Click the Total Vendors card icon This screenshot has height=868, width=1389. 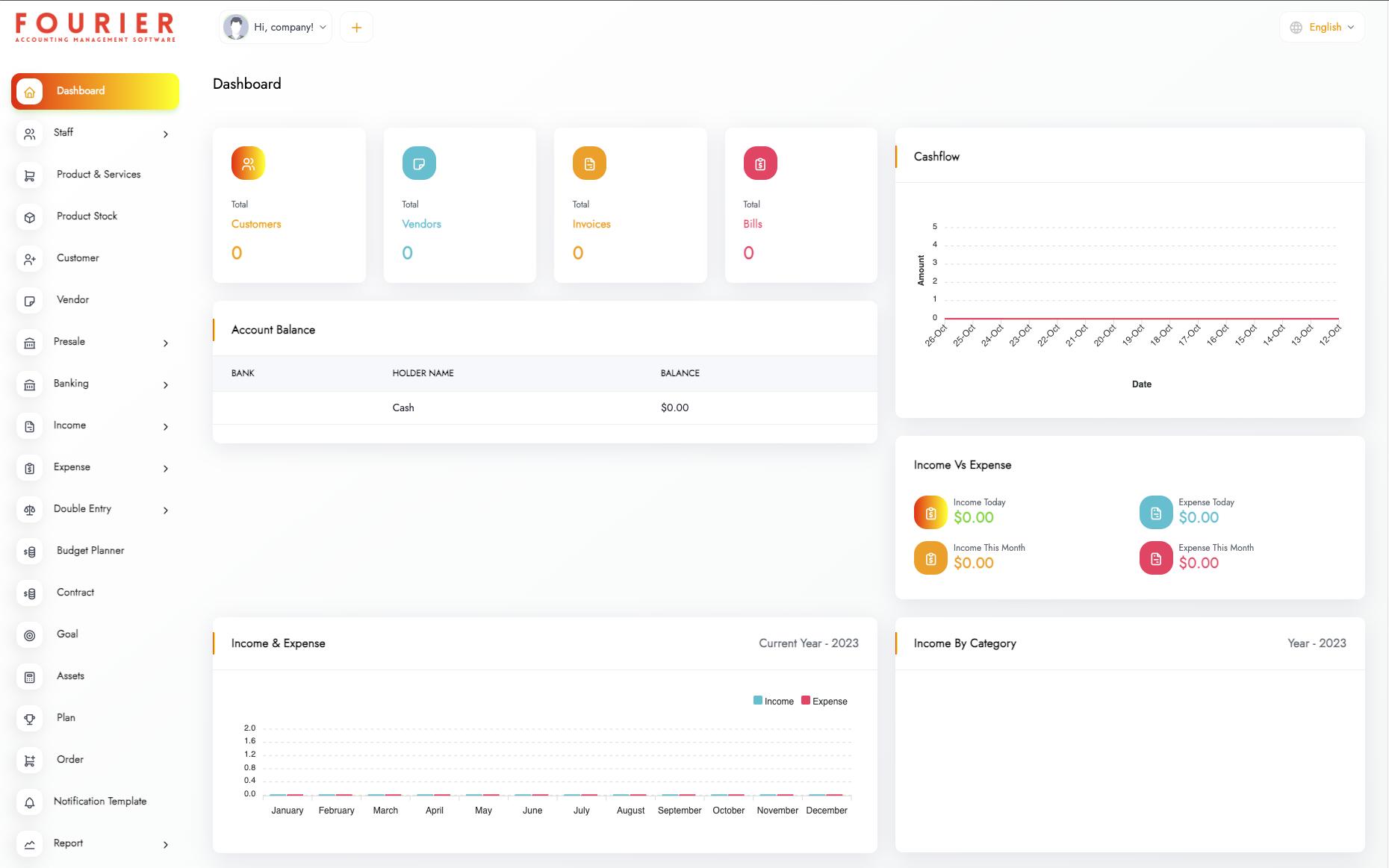419,163
